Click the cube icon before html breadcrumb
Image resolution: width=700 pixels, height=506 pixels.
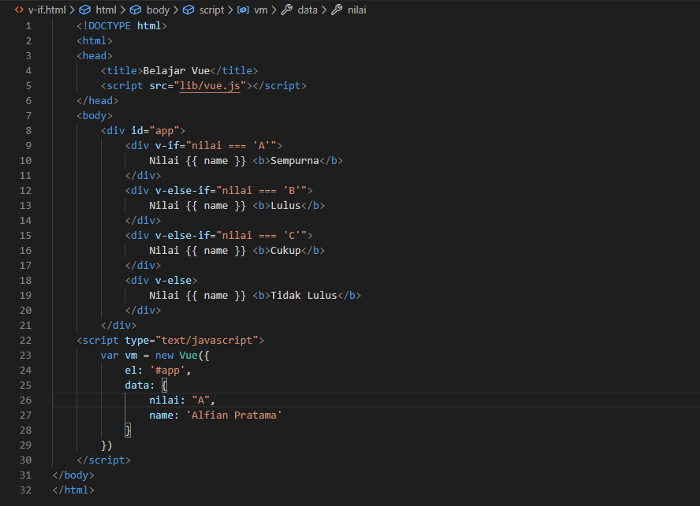[x=85, y=10]
